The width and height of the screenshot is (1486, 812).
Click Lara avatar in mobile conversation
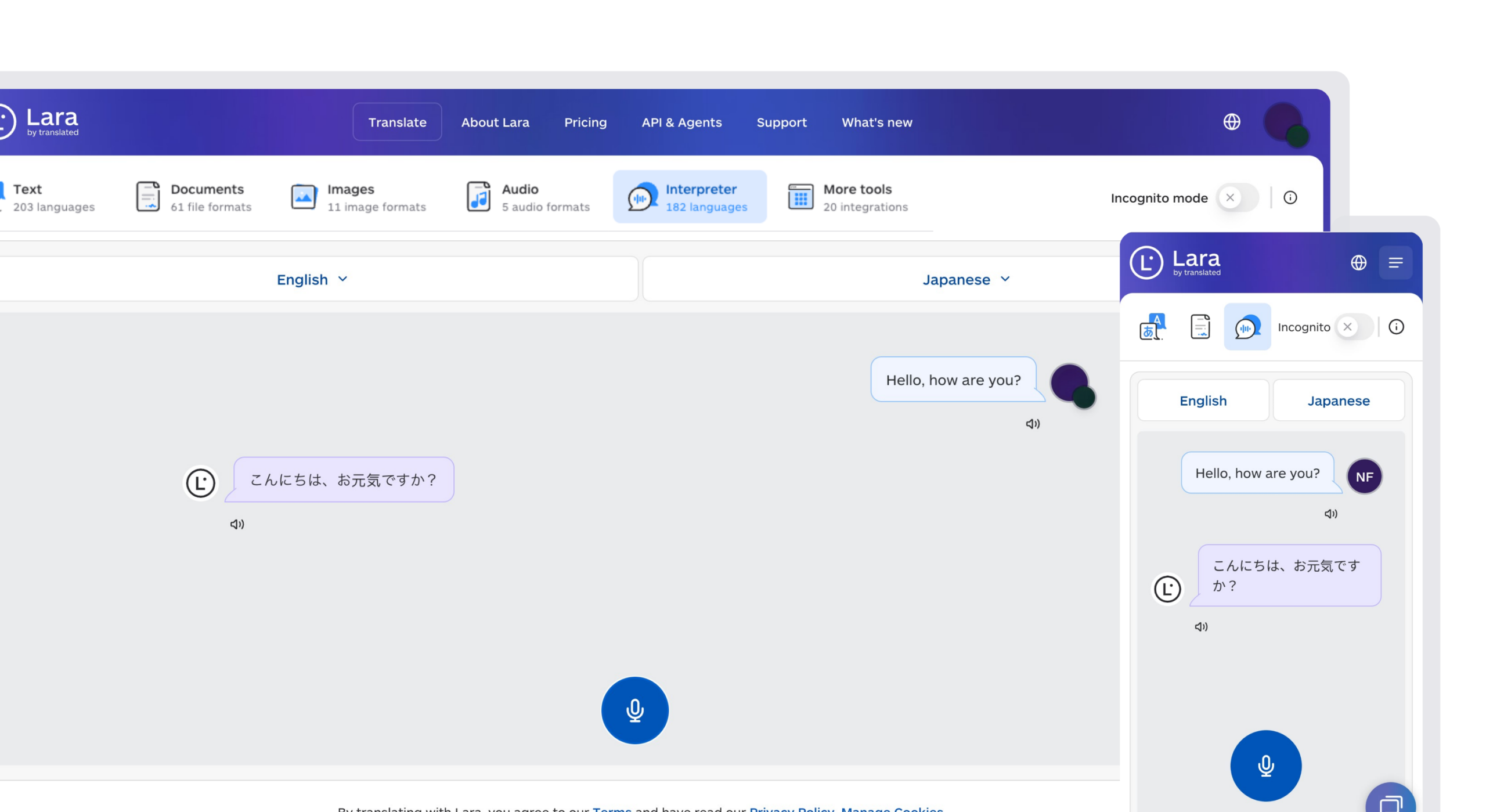[x=1167, y=589]
